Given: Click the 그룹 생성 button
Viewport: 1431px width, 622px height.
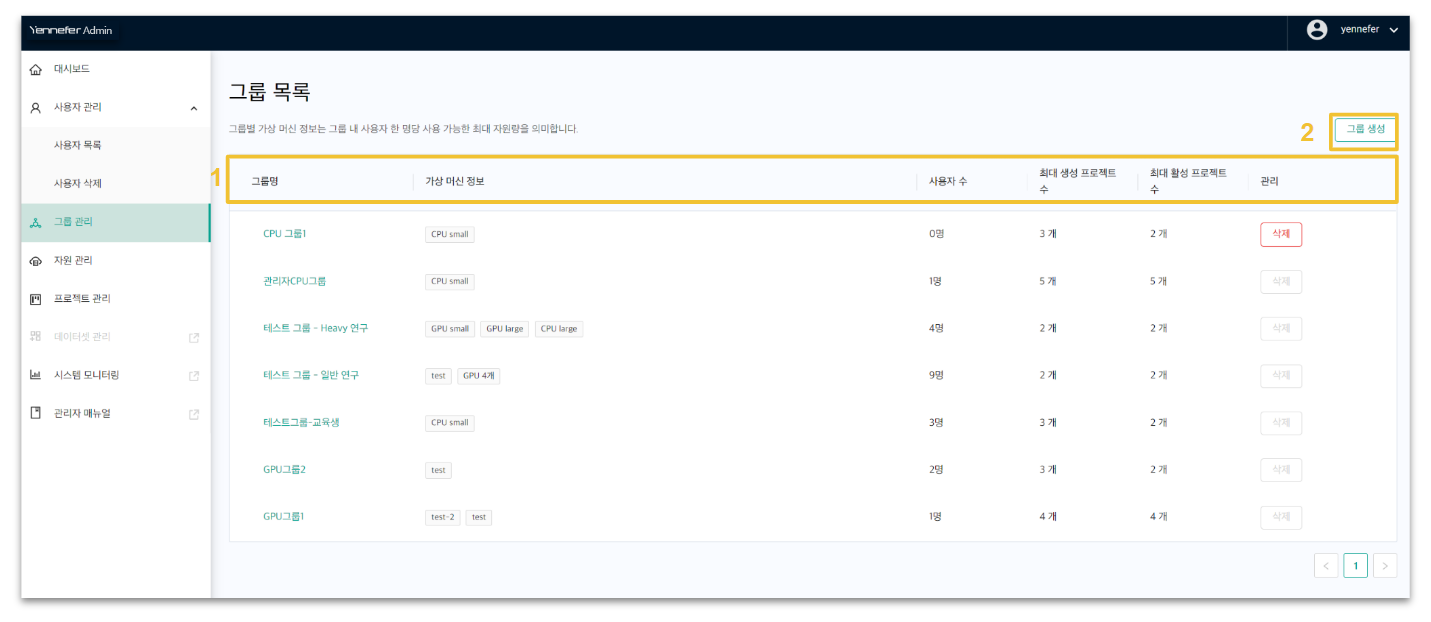Looking at the screenshot, I should (1364, 129).
